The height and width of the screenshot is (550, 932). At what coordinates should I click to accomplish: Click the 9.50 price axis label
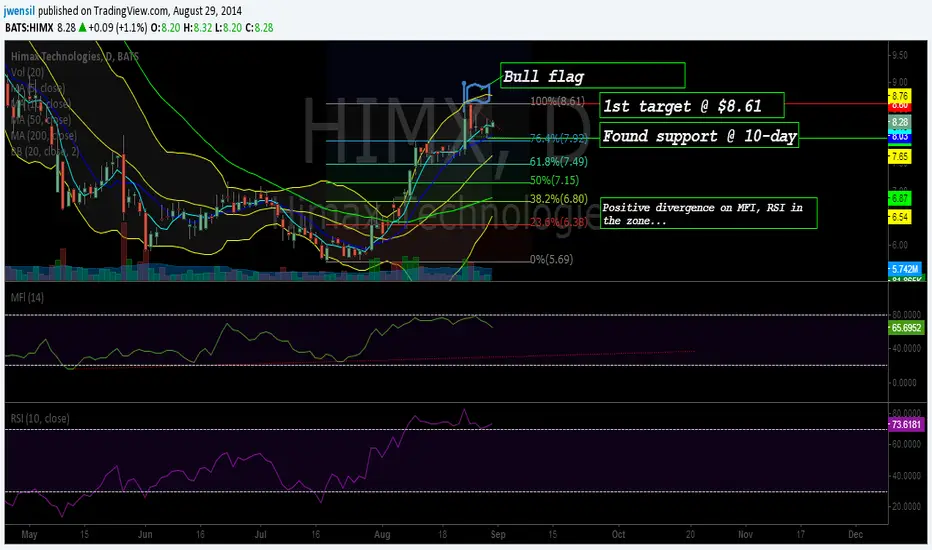[x=900, y=55]
